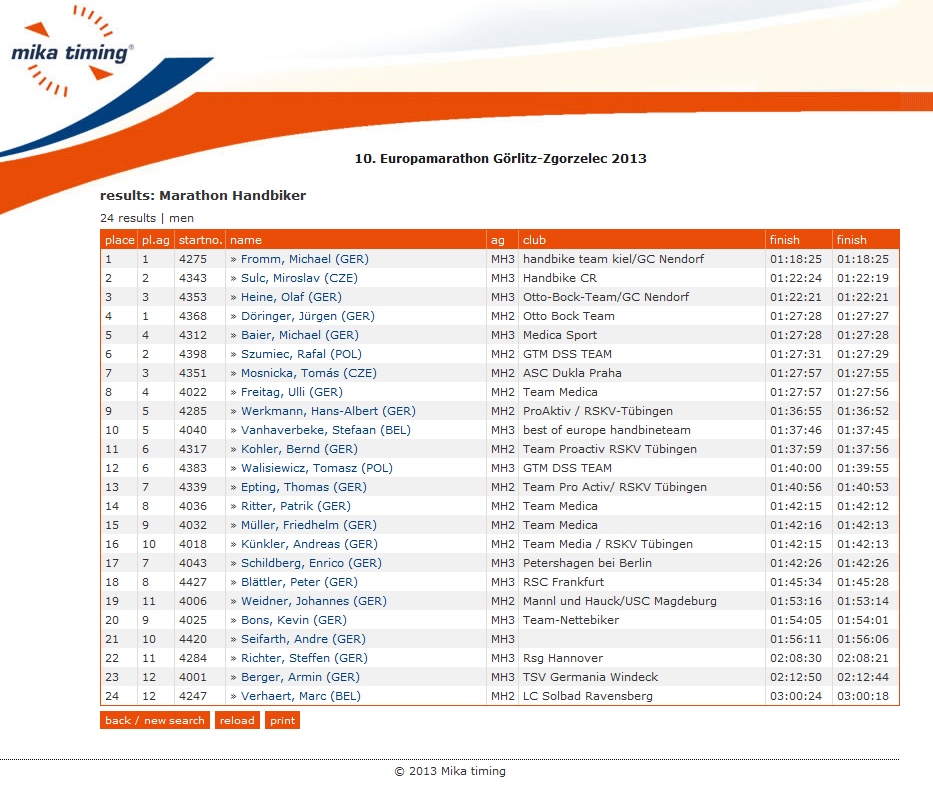The height and width of the screenshot is (789, 933).
Task: Open Künkler, Andreas (GER) result details
Action: click(309, 544)
